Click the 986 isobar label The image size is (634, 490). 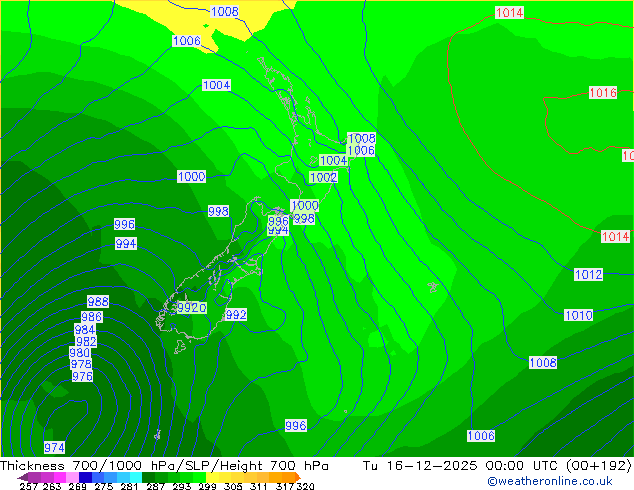pos(91,317)
